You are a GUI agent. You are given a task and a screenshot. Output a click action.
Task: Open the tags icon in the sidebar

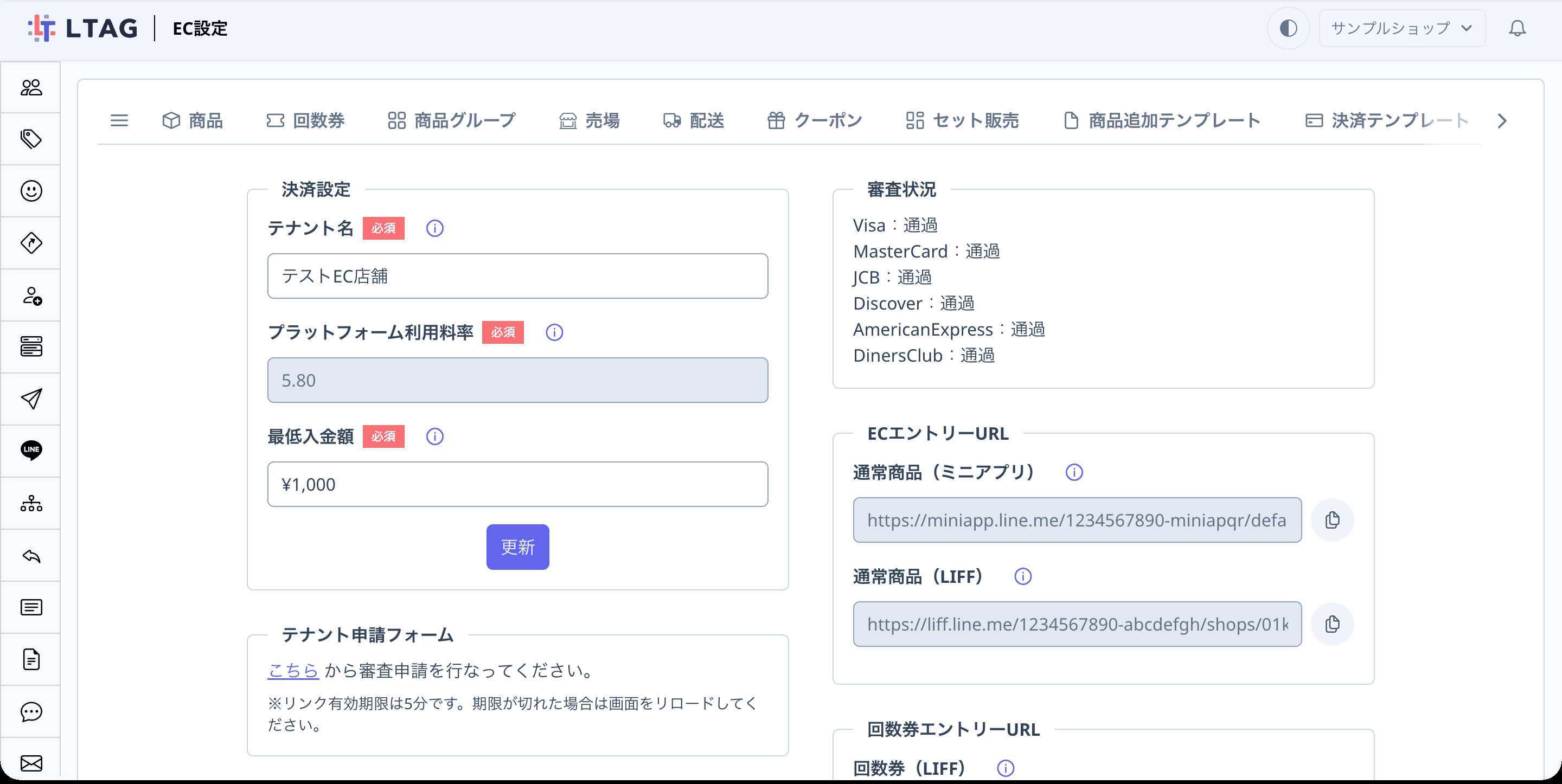coord(31,139)
